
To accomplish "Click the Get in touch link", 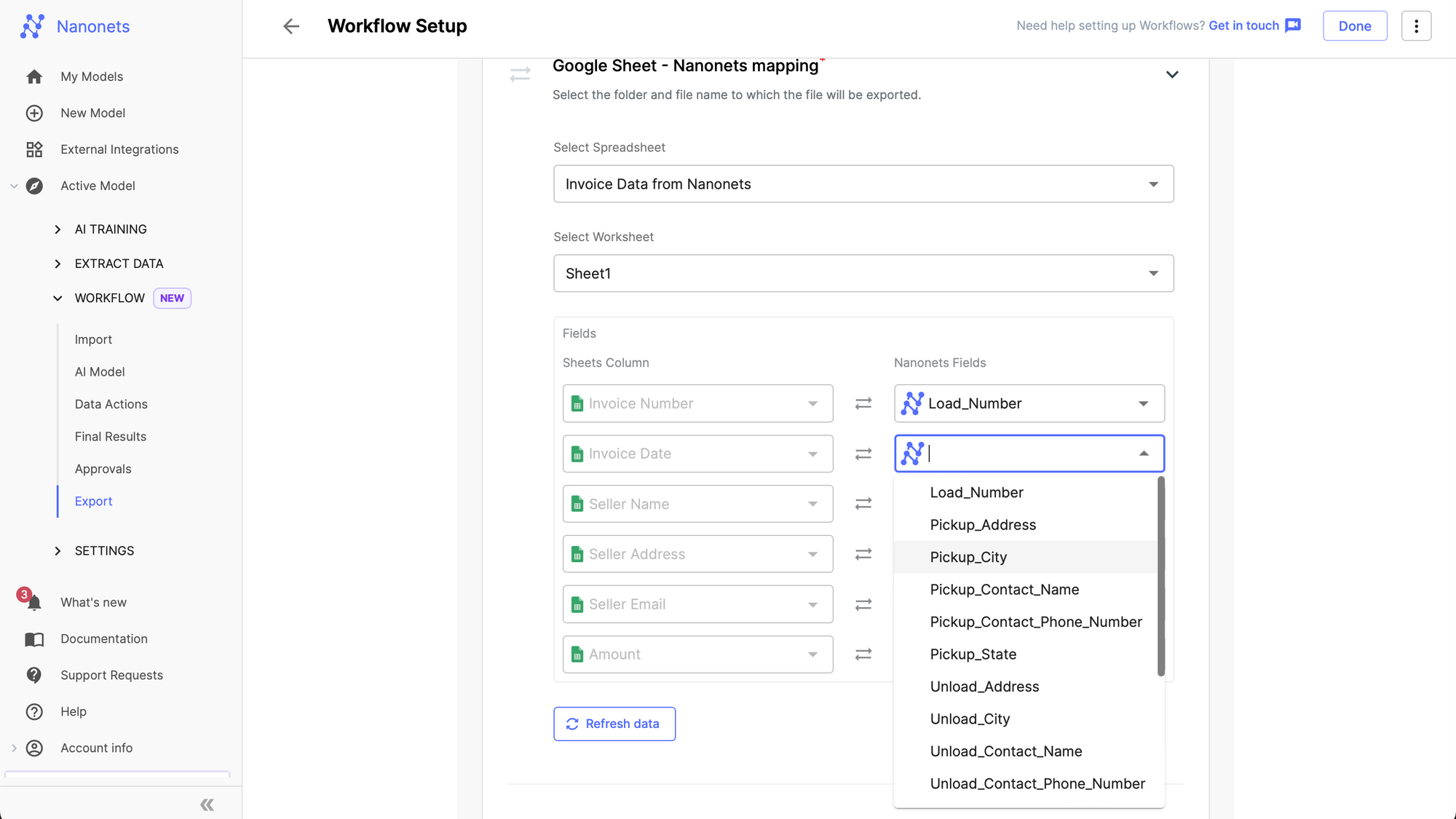I will [1243, 25].
